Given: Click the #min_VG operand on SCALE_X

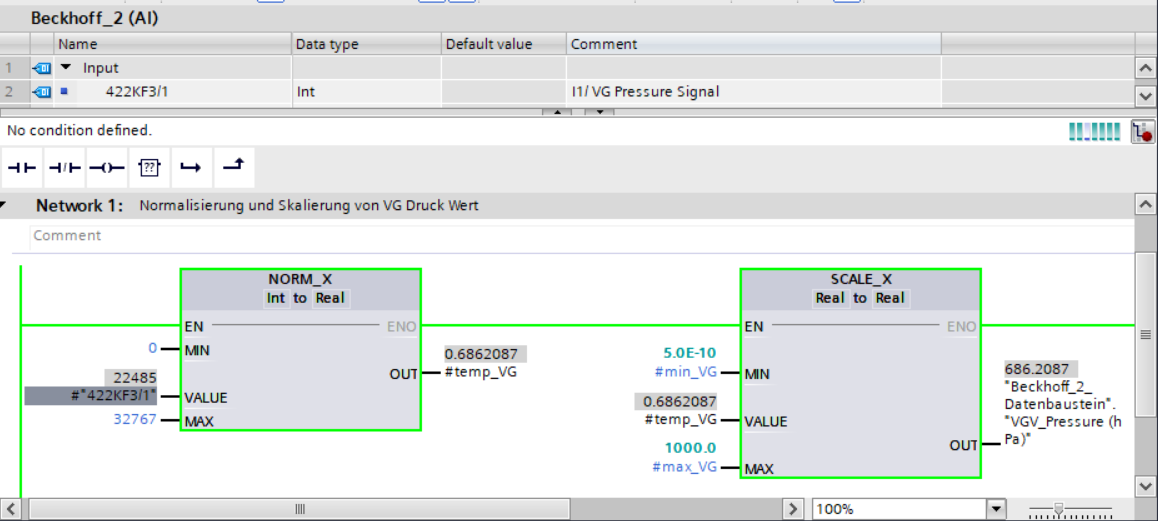Looking at the screenshot, I should coord(685,373).
